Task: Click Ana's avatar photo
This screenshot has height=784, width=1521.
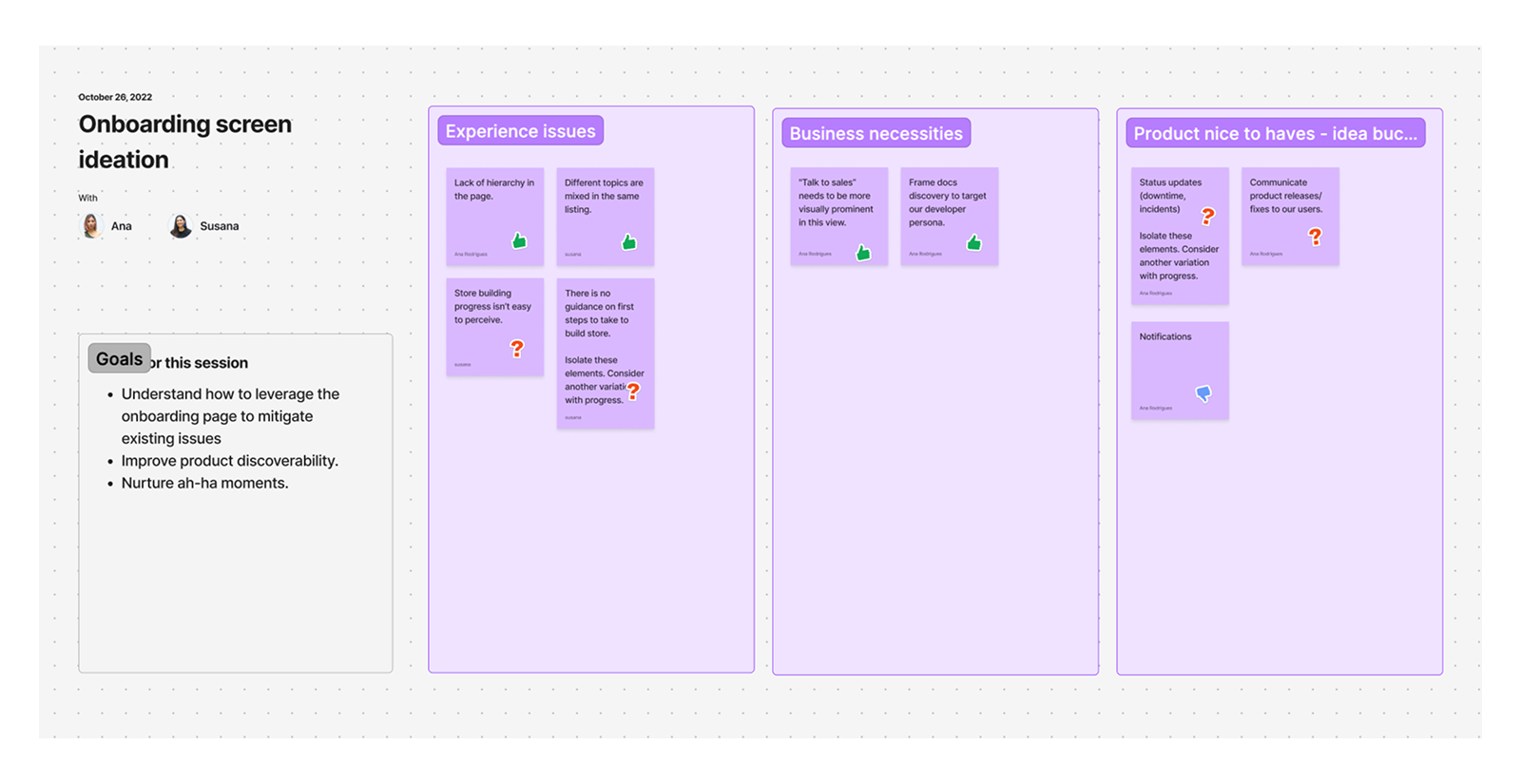Action: pyautogui.click(x=91, y=225)
